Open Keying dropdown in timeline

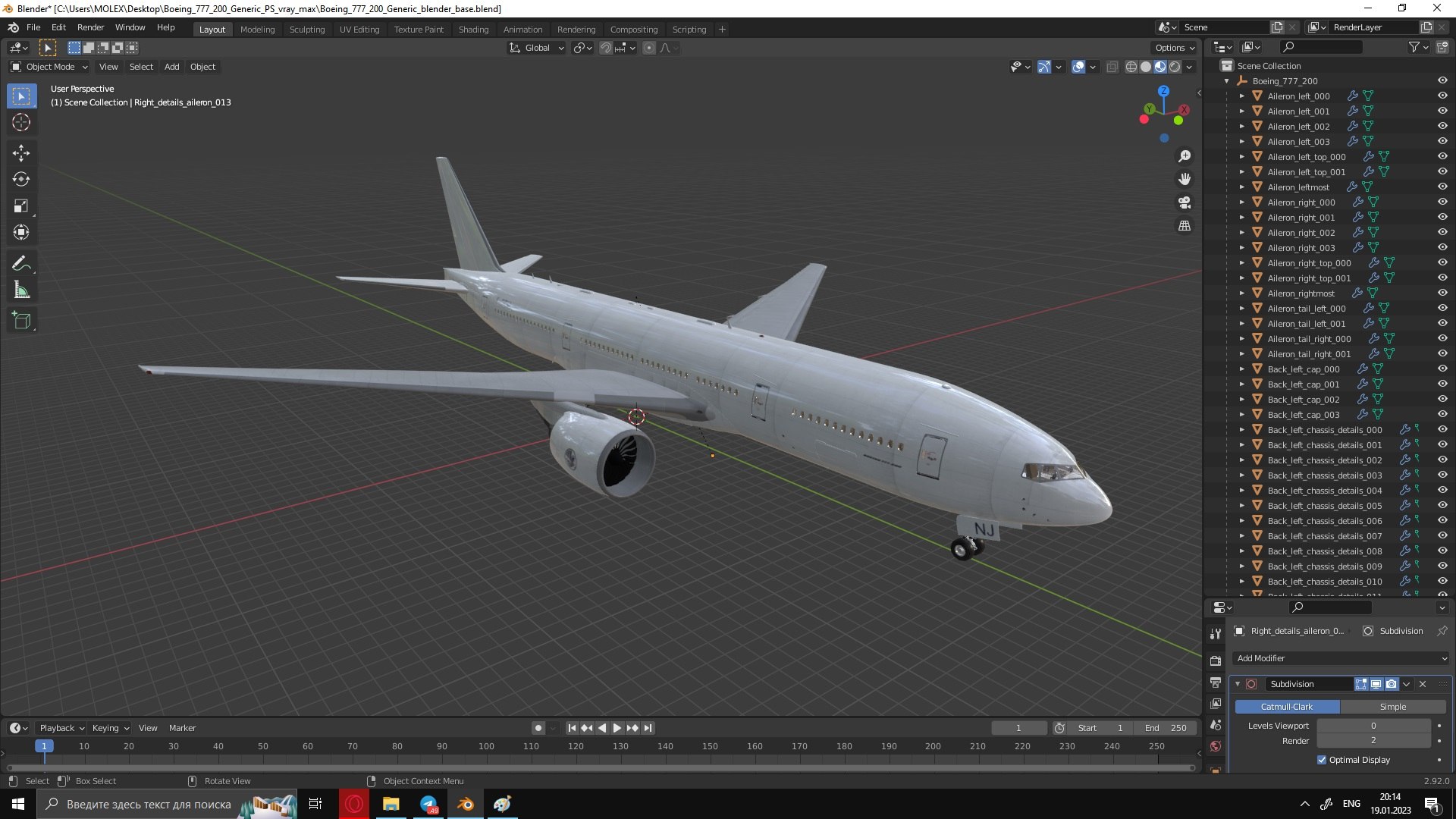110,728
